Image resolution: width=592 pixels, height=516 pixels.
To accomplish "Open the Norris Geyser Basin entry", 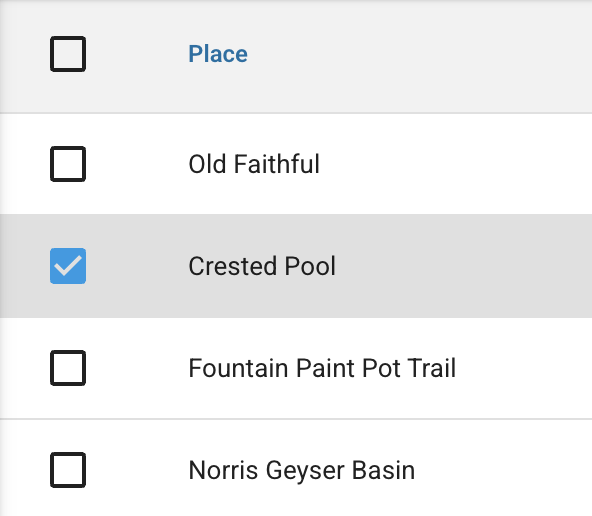I will click(x=302, y=471).
